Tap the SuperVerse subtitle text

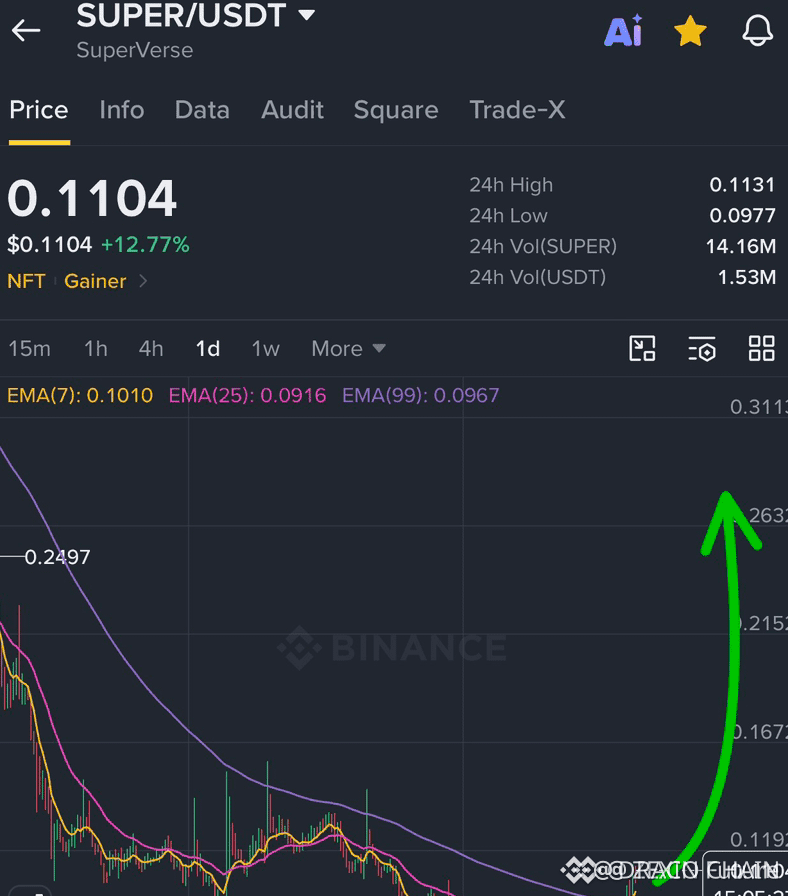(135, 50)
